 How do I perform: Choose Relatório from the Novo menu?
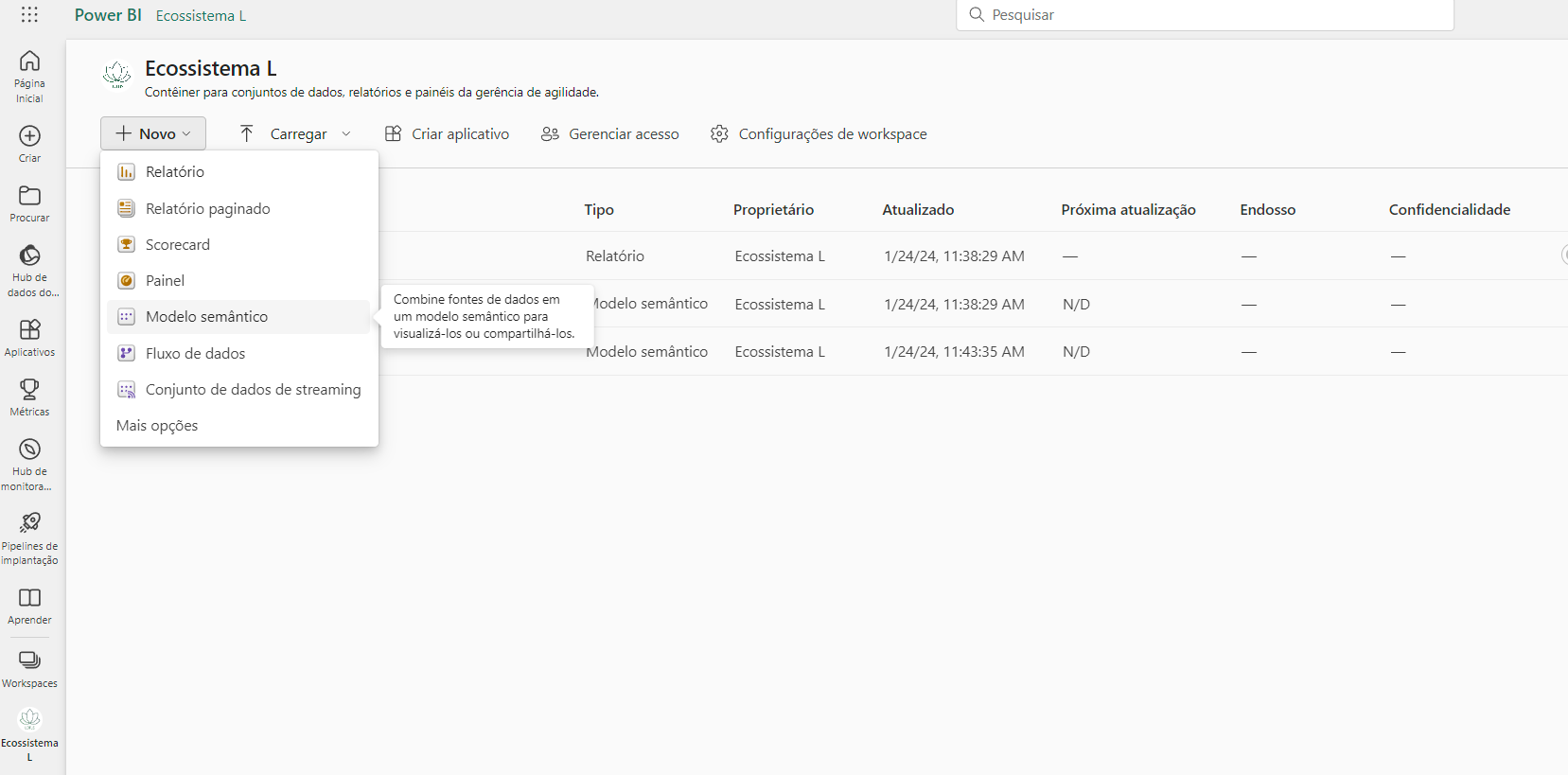[x=238, y=172]
